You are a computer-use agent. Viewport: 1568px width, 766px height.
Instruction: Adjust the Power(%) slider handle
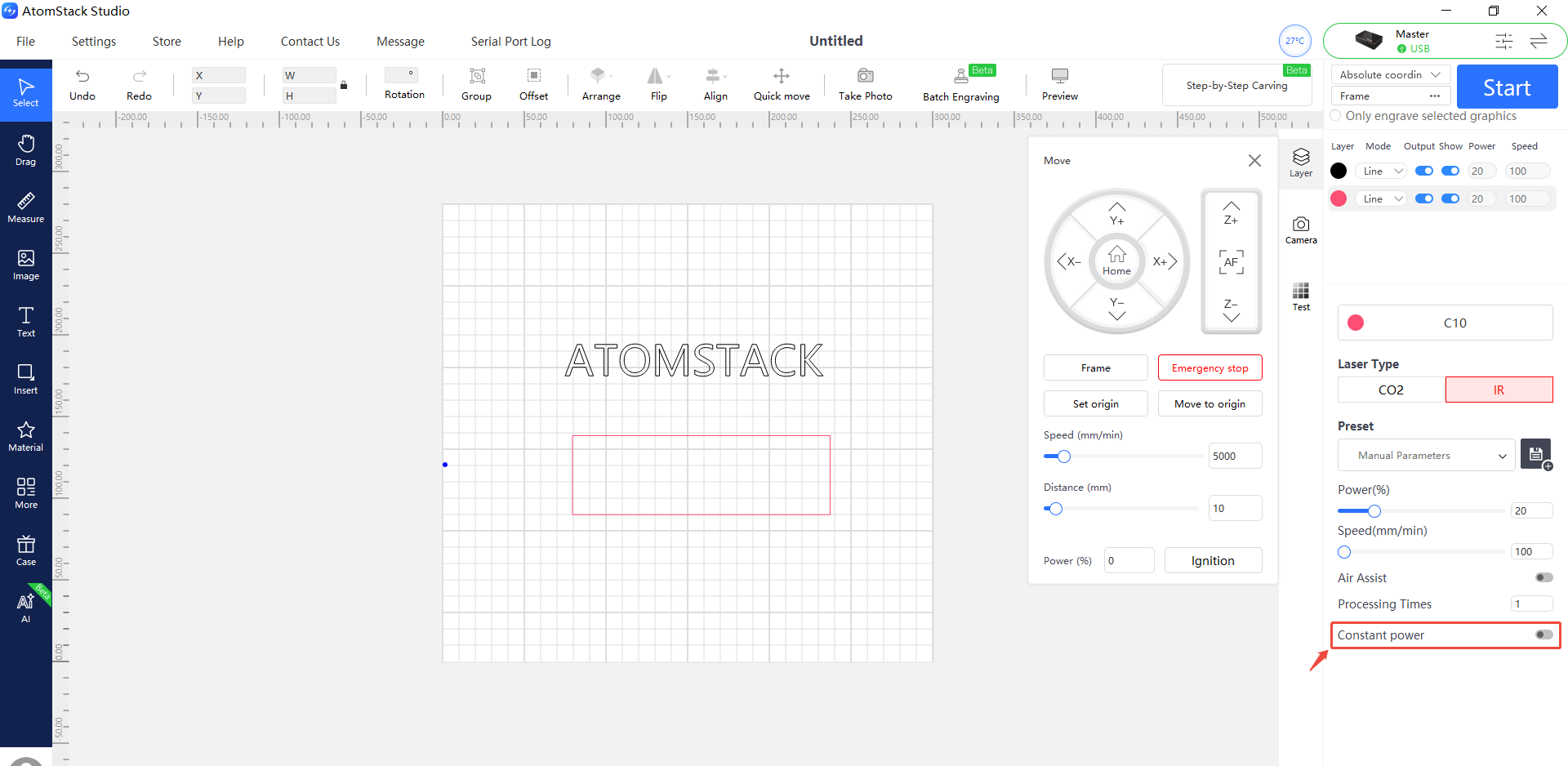[x=1374, y=511]
